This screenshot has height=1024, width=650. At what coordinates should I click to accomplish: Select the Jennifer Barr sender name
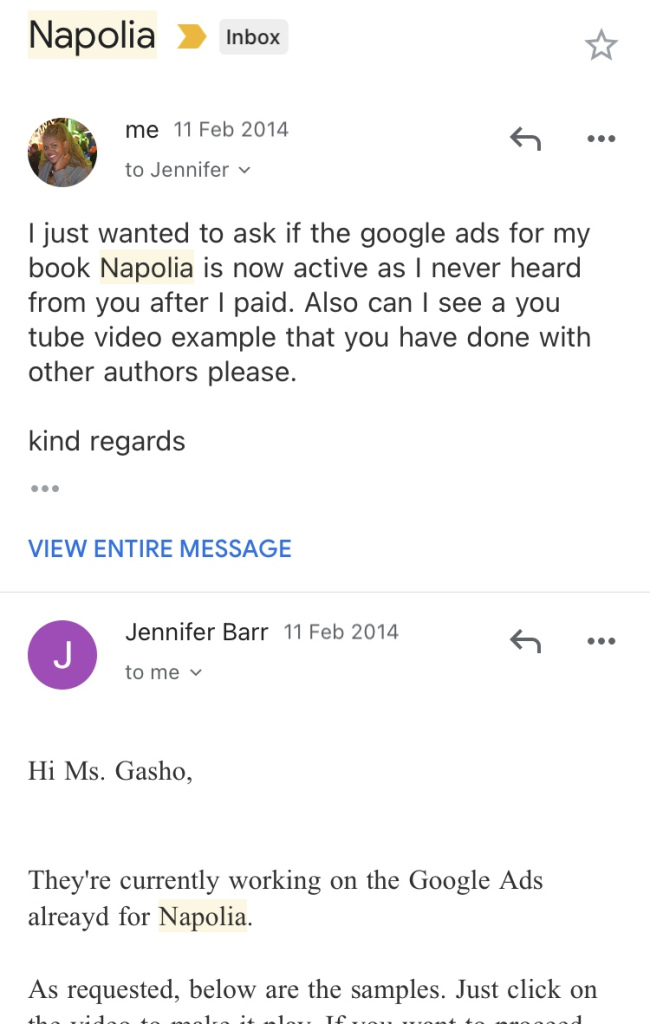(197, 632)
